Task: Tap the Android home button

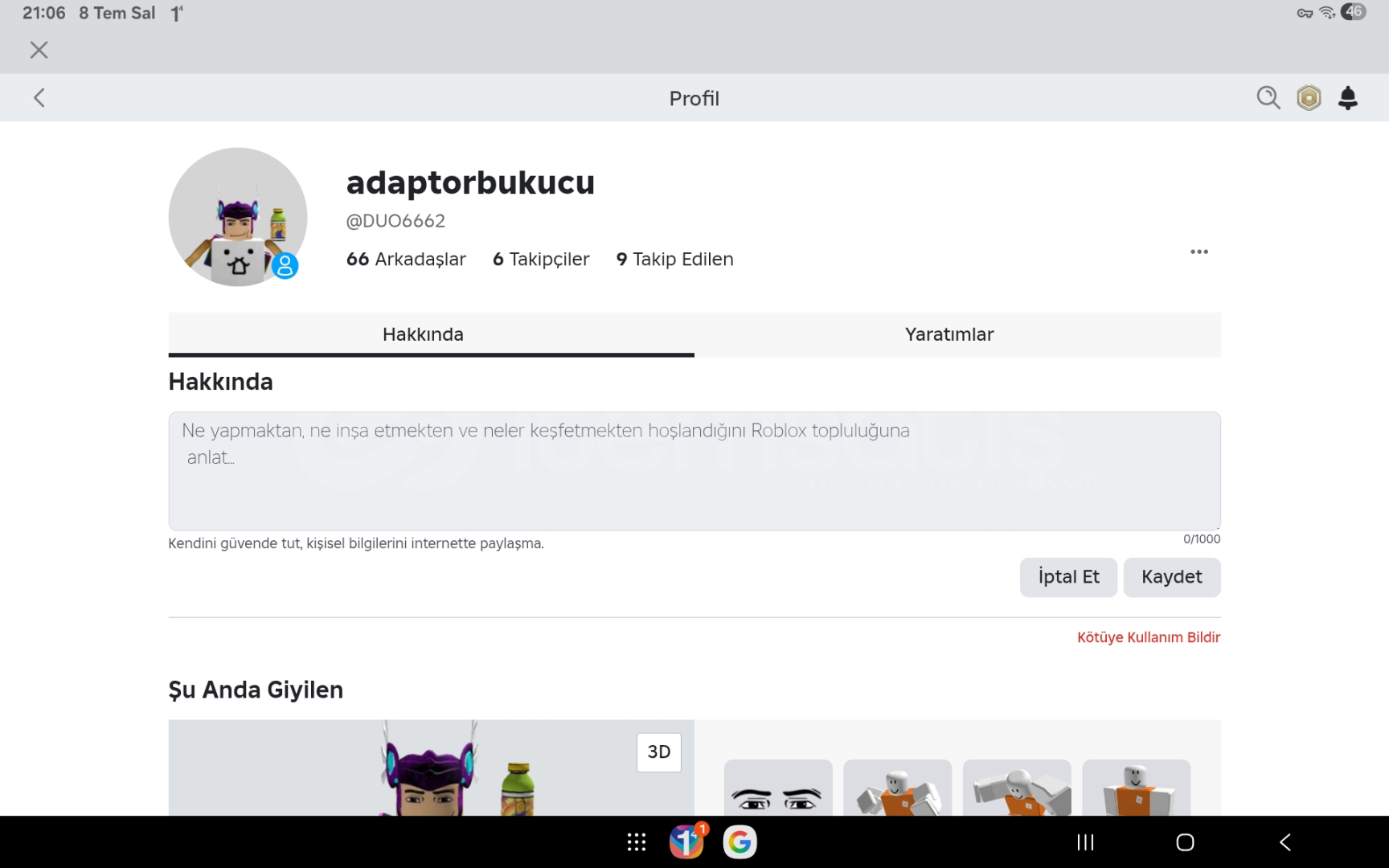Action: click(x=1185, y=842)
